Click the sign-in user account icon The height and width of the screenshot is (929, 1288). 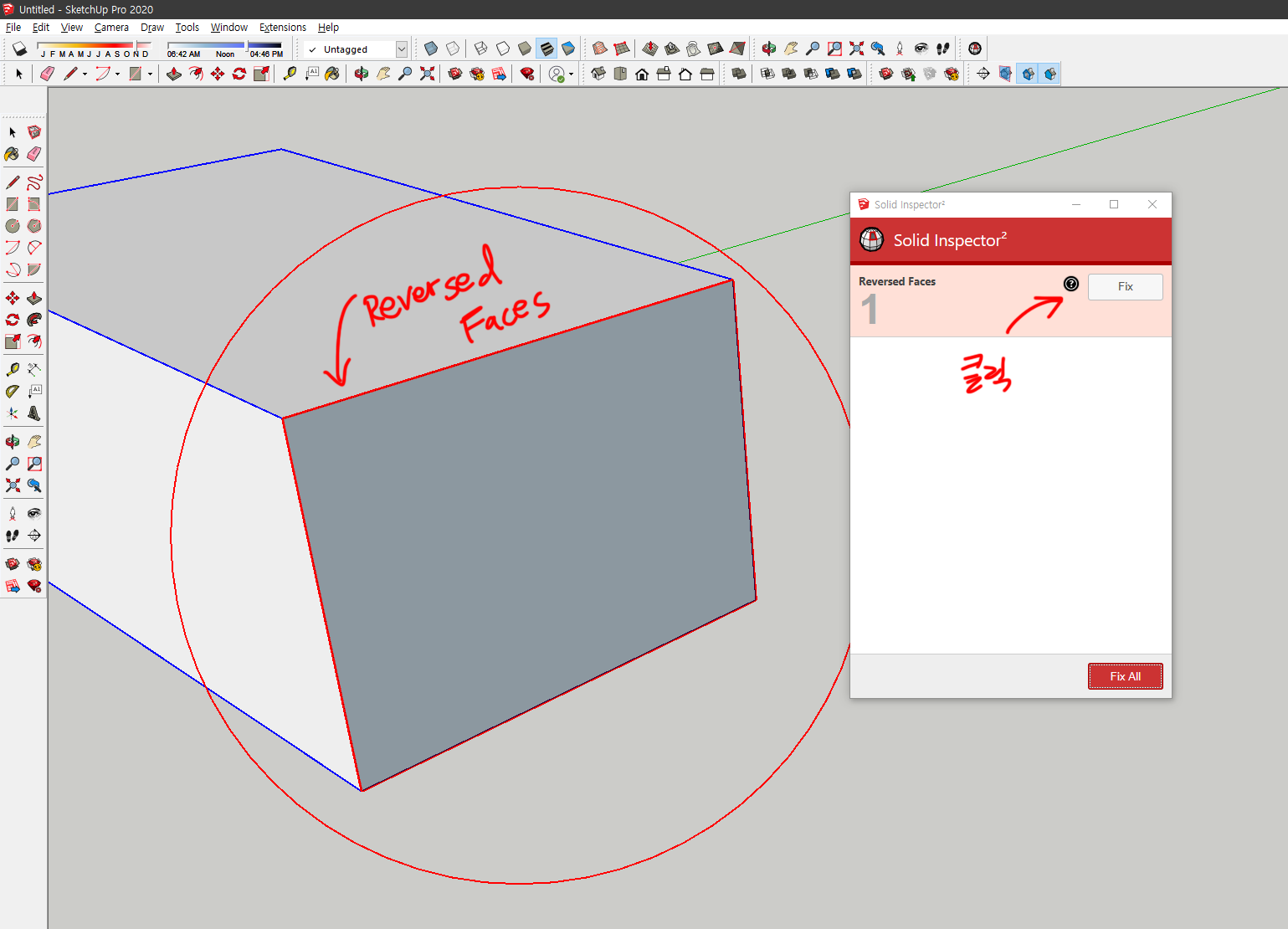click(x=557, y=74)
